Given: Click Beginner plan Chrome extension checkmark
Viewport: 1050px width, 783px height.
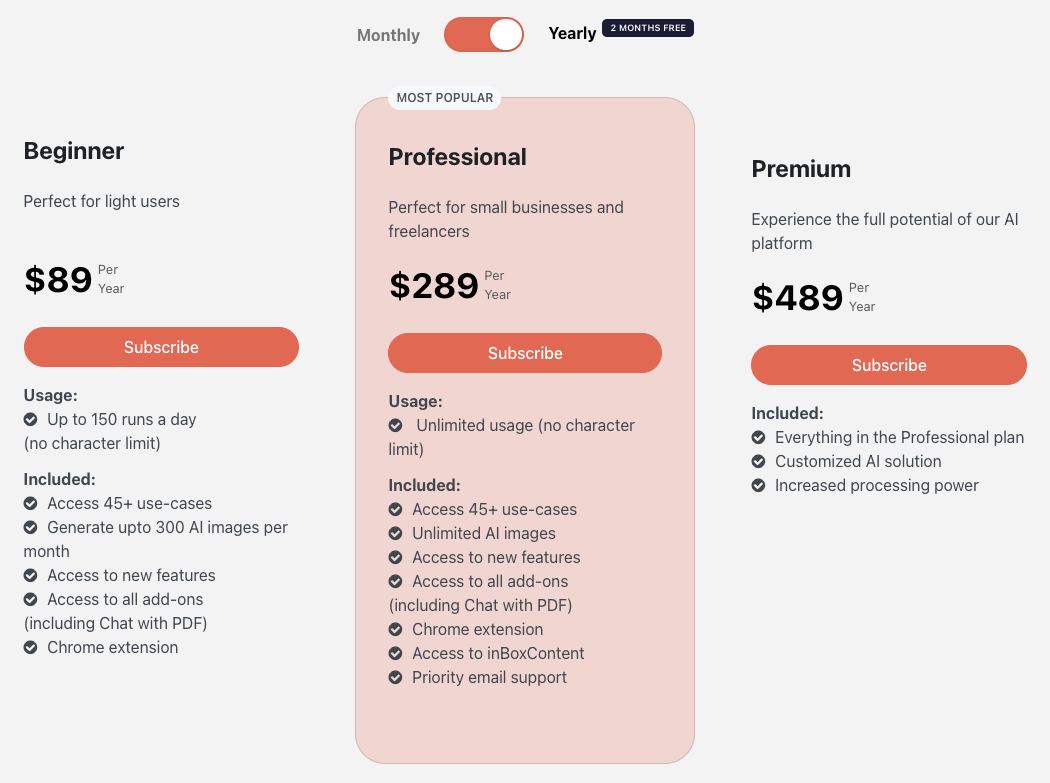Looking at the screenshot, I should tap(31, 648).
